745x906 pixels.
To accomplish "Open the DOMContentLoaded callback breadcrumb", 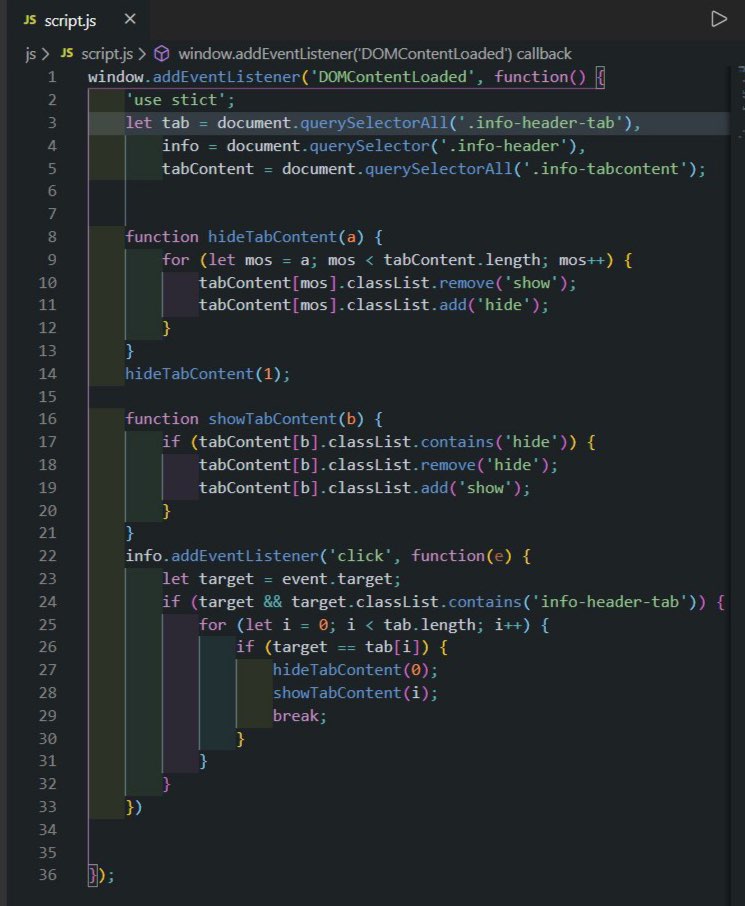I will (375, 54).
